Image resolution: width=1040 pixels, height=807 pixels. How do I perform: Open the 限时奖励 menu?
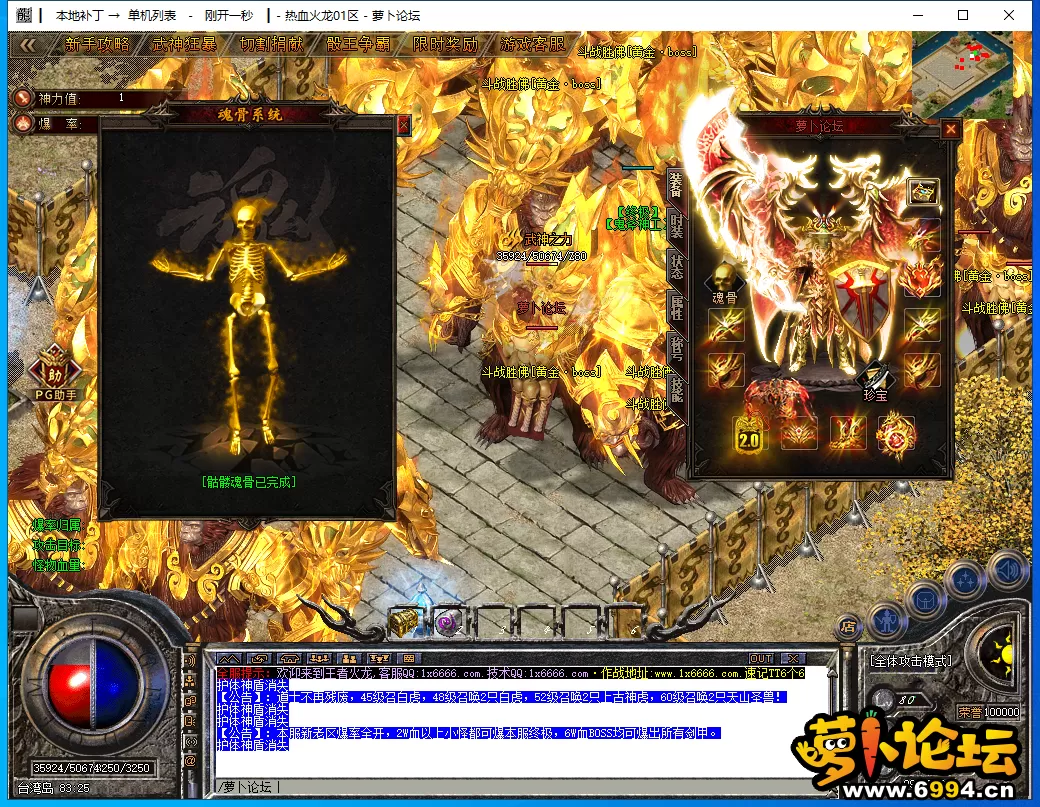point(445,44)
